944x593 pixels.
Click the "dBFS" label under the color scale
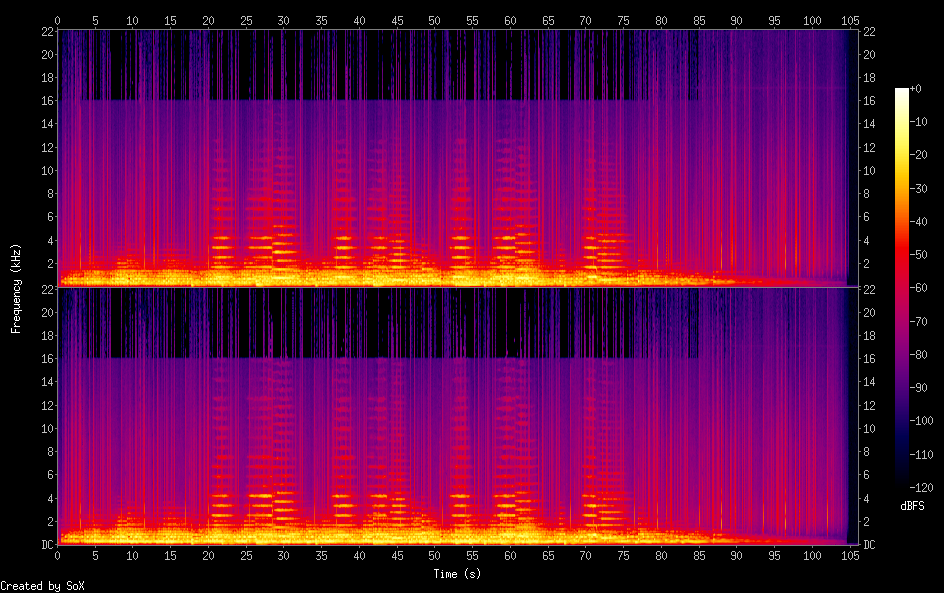coord(912,506)
